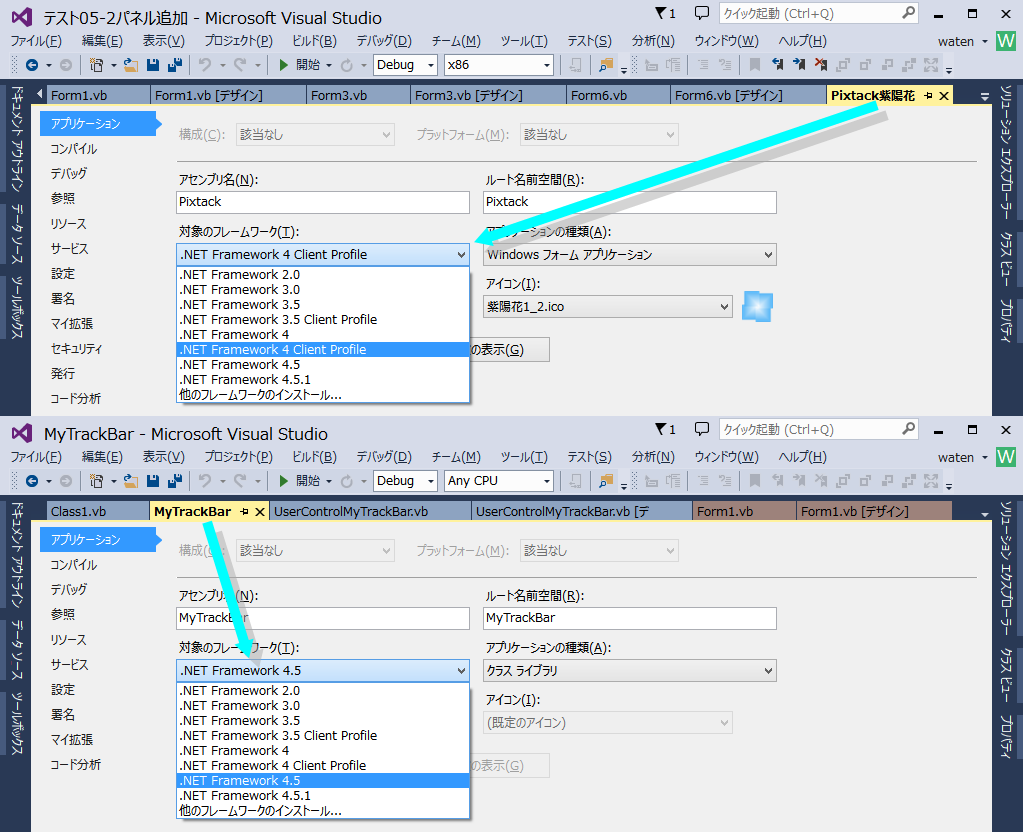Click the W account badge in top window

pos(1006,41)
